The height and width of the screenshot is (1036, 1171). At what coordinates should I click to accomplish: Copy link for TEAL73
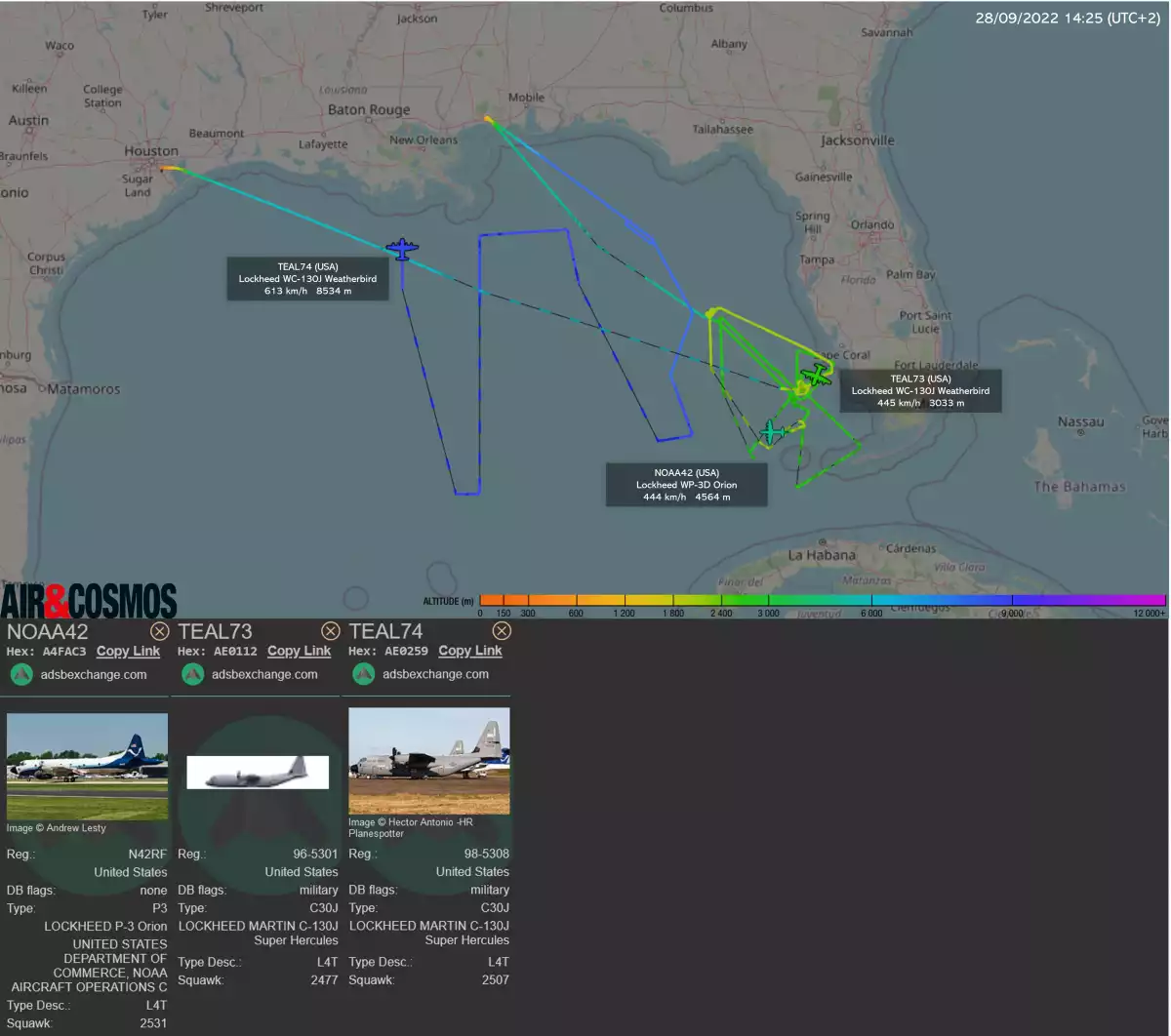299,651
